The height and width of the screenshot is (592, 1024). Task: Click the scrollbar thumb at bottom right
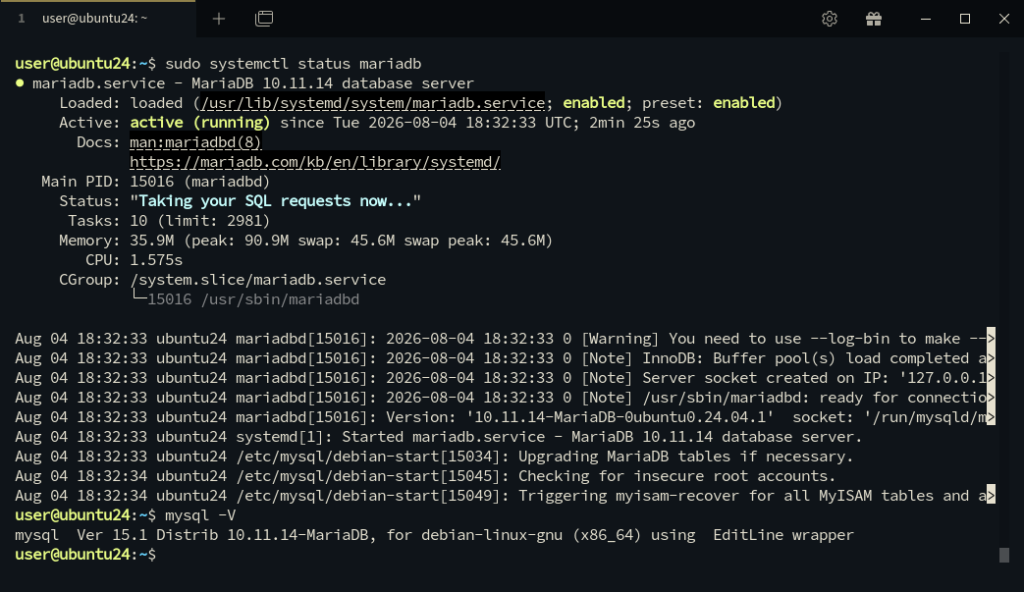(x=1004, y=555)
